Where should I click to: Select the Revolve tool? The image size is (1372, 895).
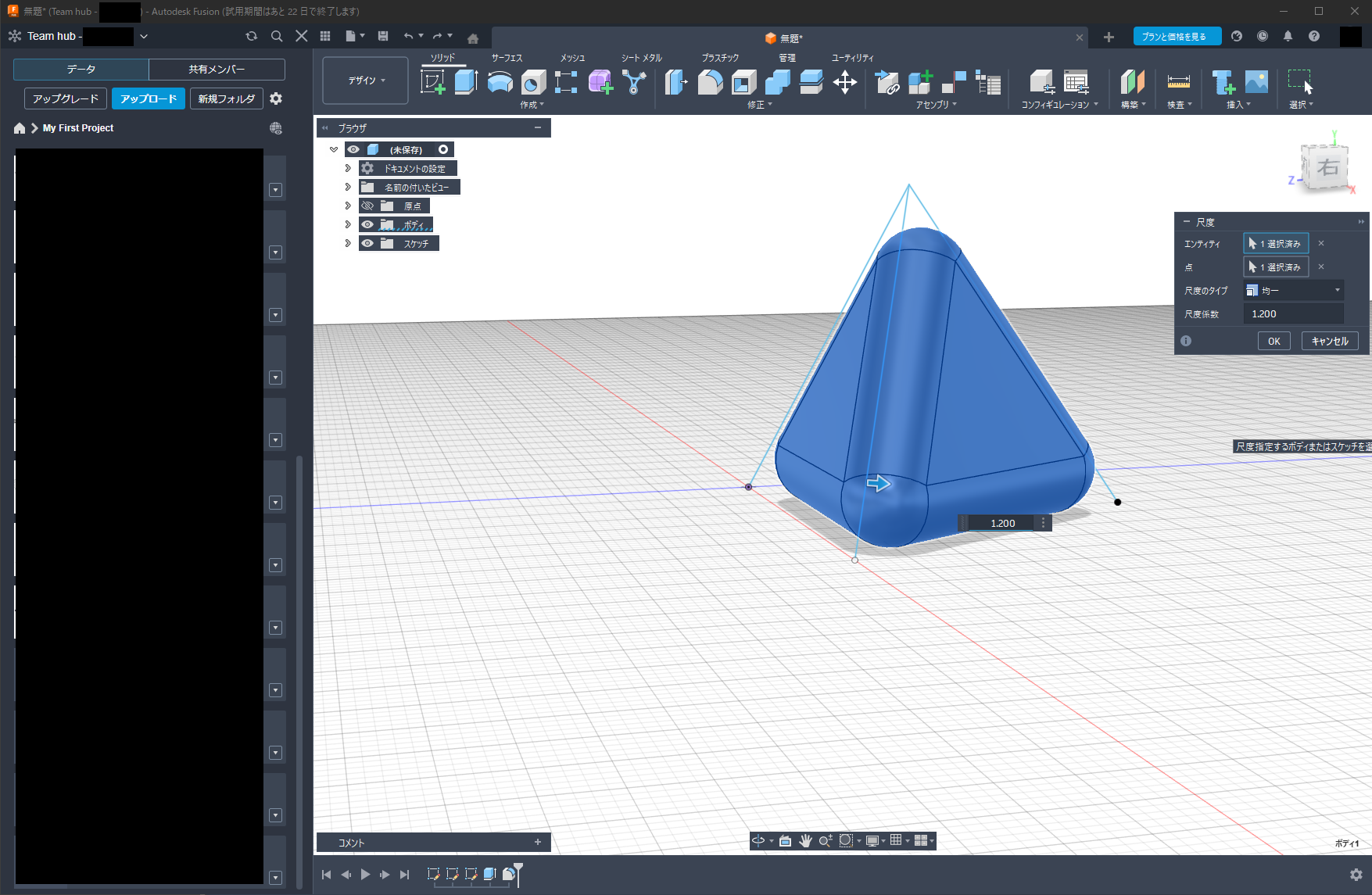click(500, 82)
